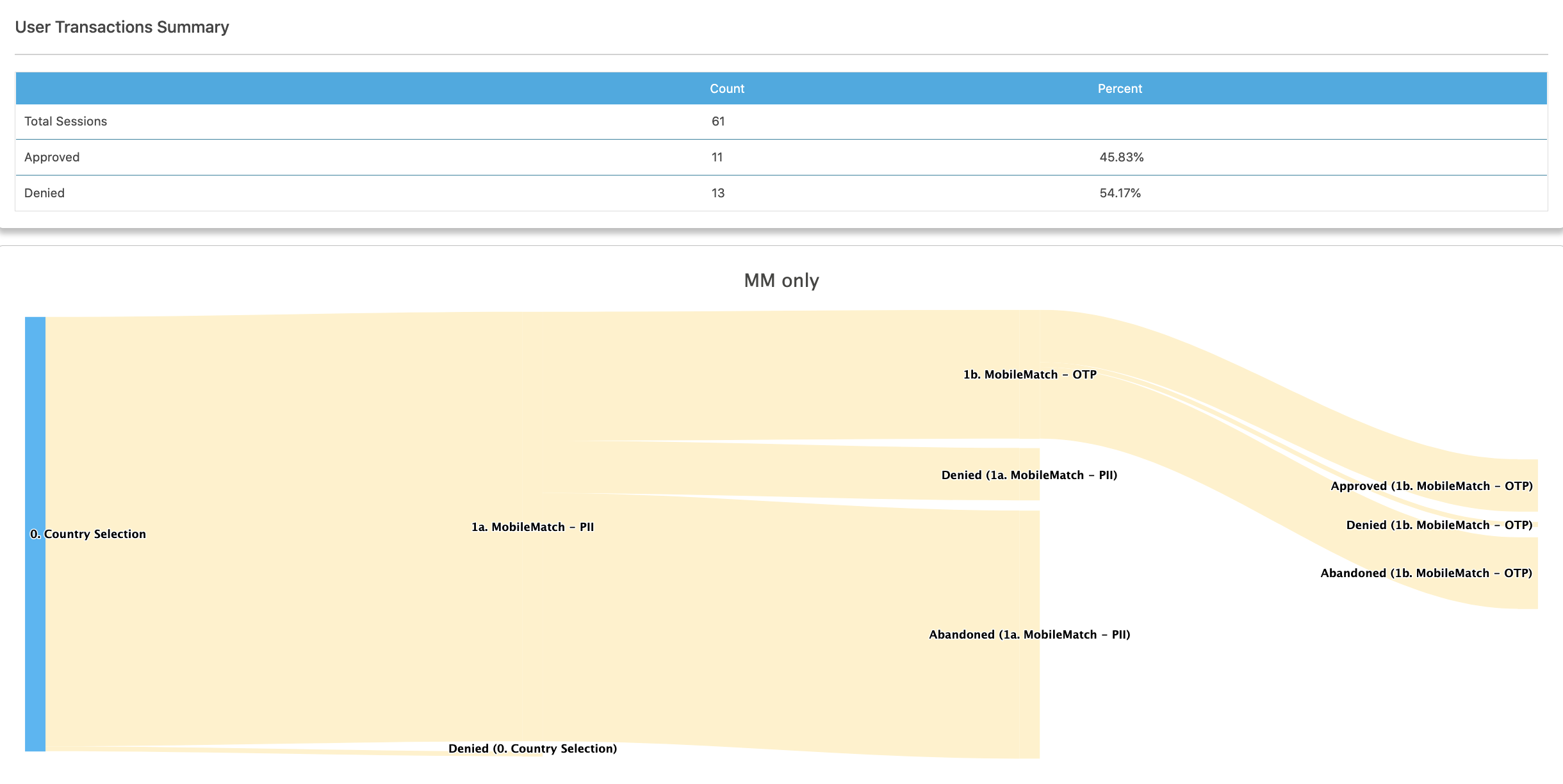Click the Total Sessions count 61
The image size is (1563, 784).
(x=717, y=121)
